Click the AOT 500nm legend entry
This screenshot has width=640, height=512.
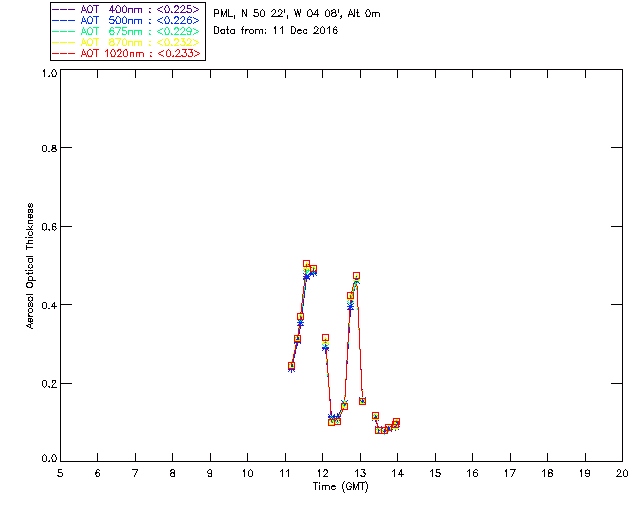click(127, 20)
